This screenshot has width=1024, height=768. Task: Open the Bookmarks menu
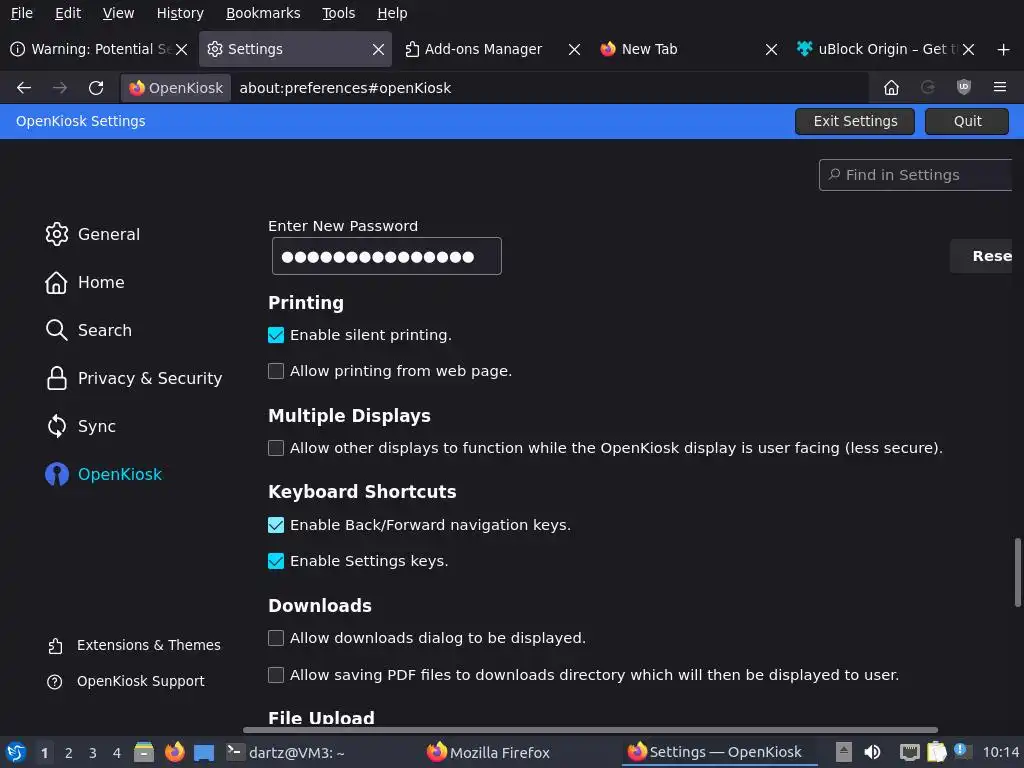click(263, 13)
